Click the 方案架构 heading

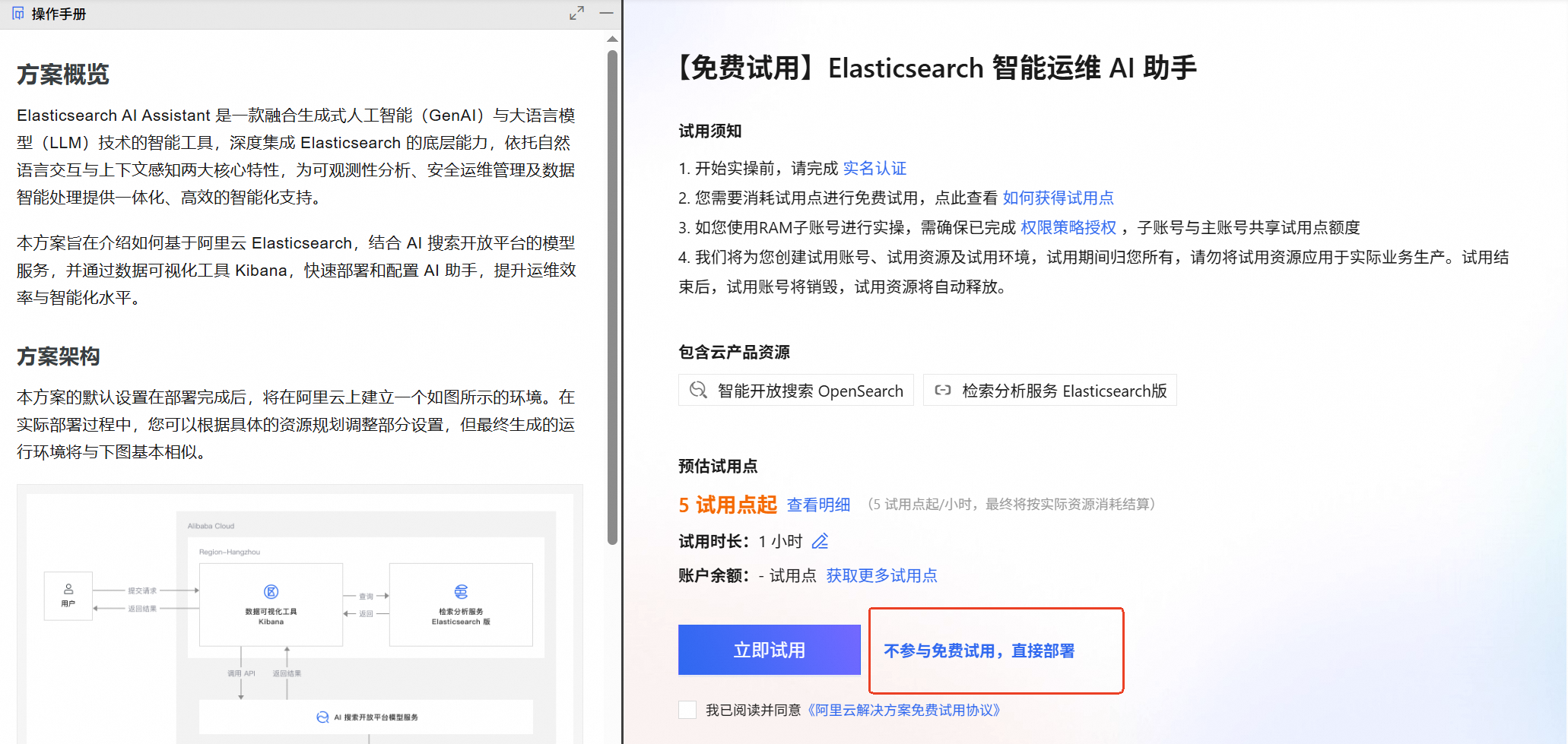point(59,356)
